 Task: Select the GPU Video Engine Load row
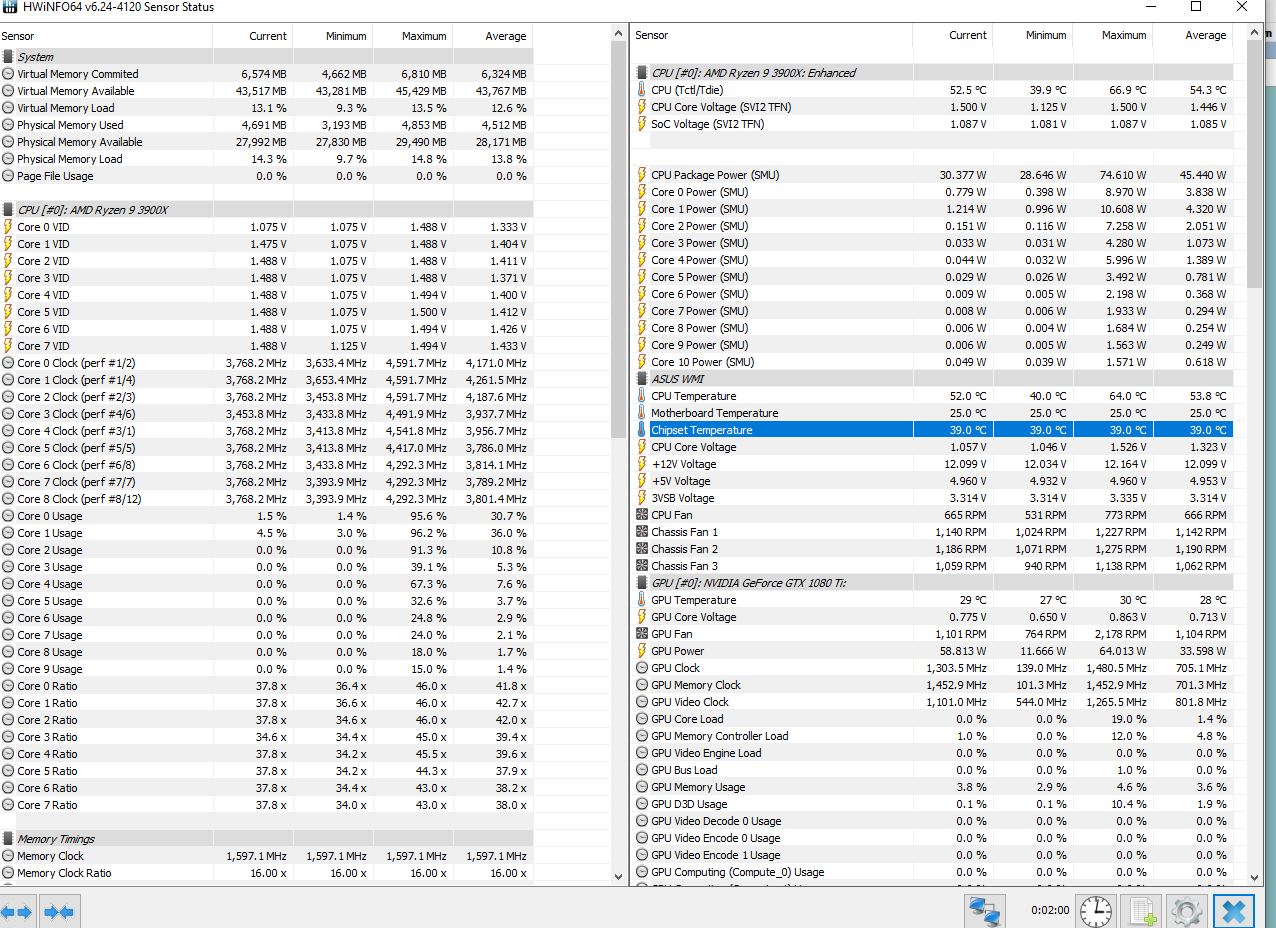[933, 753]
